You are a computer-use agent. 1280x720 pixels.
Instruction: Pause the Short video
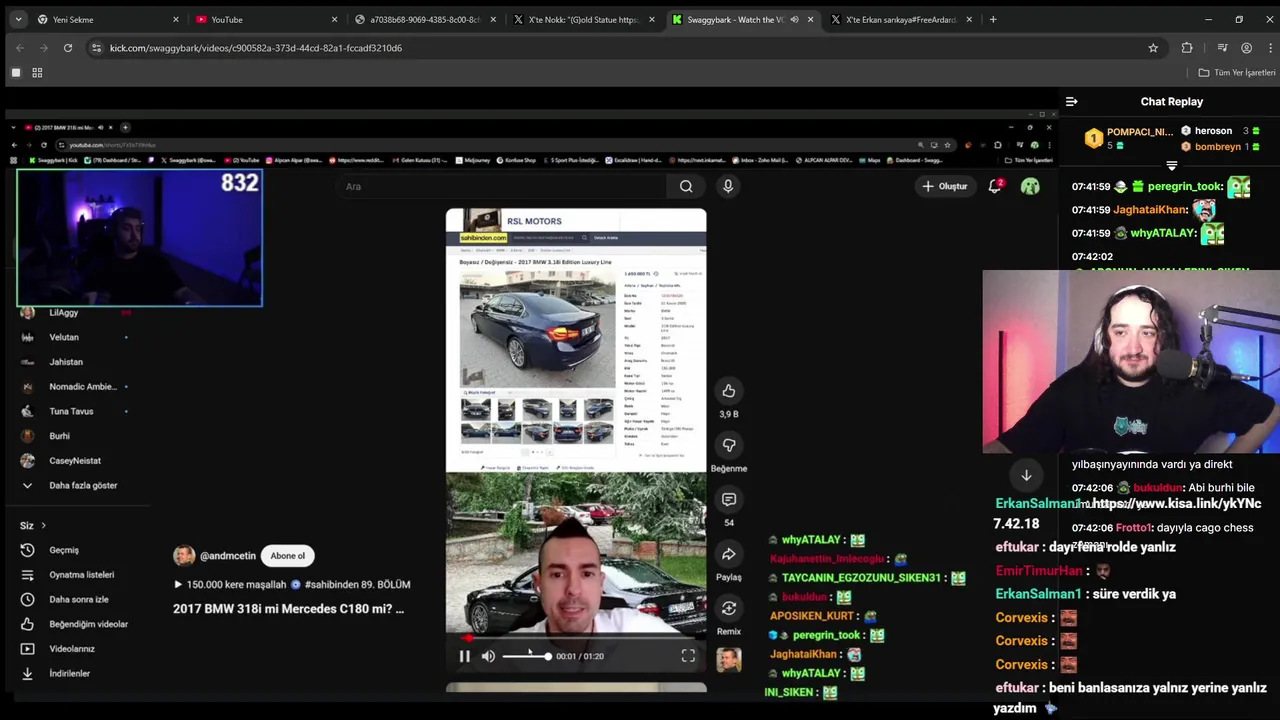(x=464, y=656)
